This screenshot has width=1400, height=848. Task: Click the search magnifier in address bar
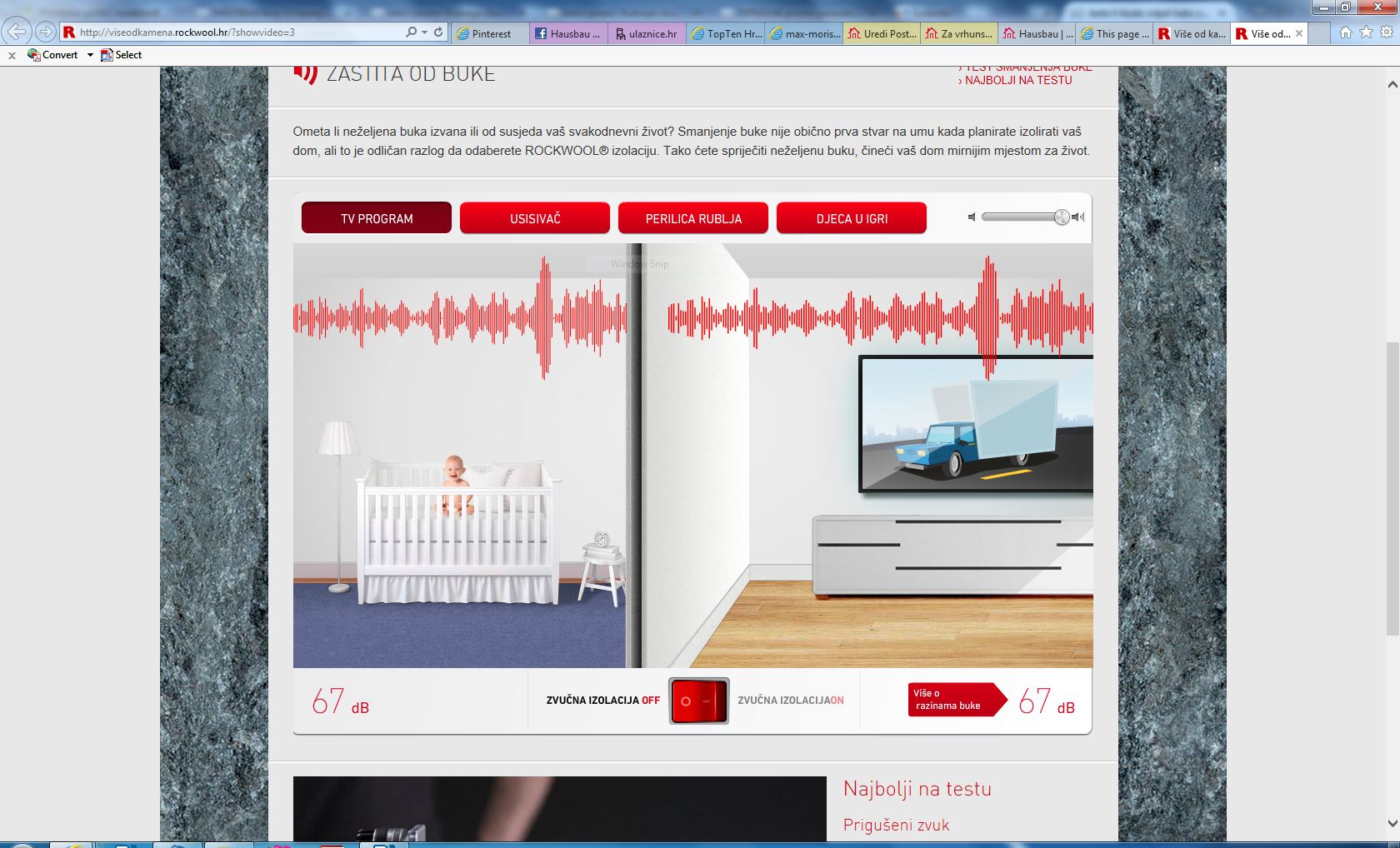(411, 32)
